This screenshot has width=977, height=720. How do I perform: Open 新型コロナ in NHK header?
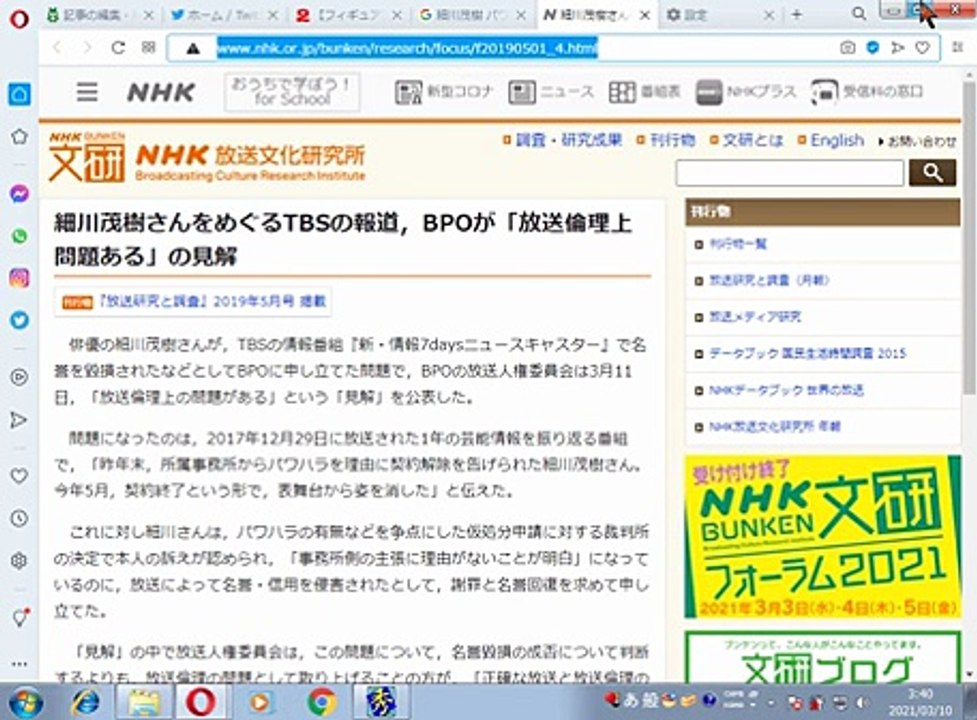[444, 92]
